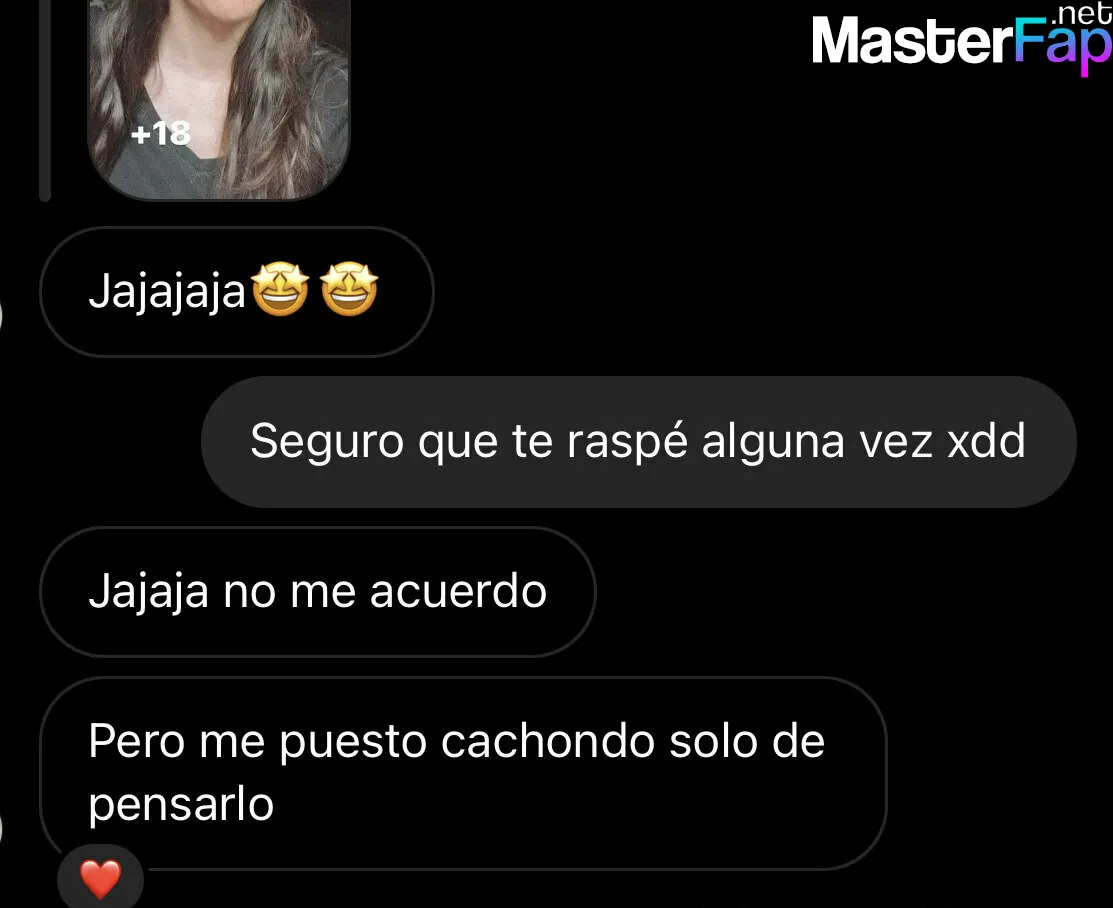The image size is (1113, 908).
Task: Click the word 'acuerdo' in received message
Action: [459, 591]
